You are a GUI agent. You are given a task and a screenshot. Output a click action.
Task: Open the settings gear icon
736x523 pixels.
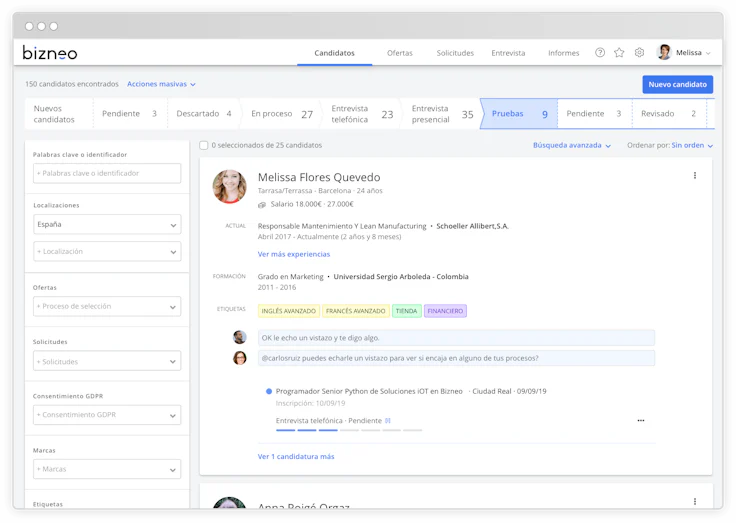tap(639, 53)
